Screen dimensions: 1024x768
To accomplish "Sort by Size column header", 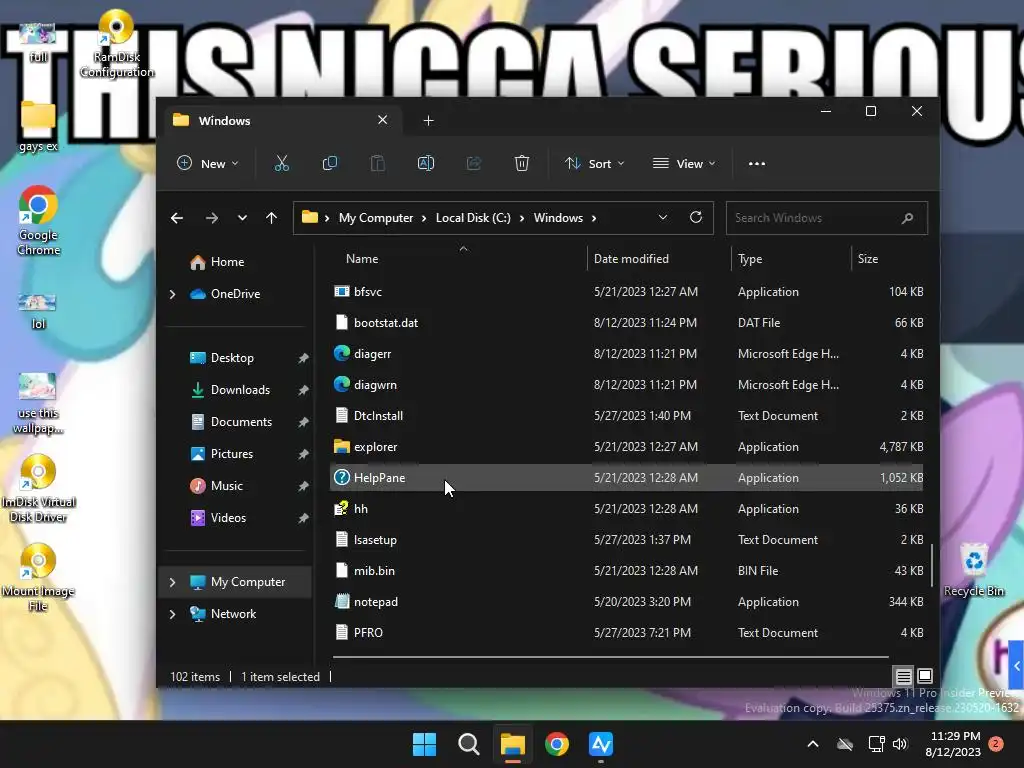I will [x=867, y=259].
